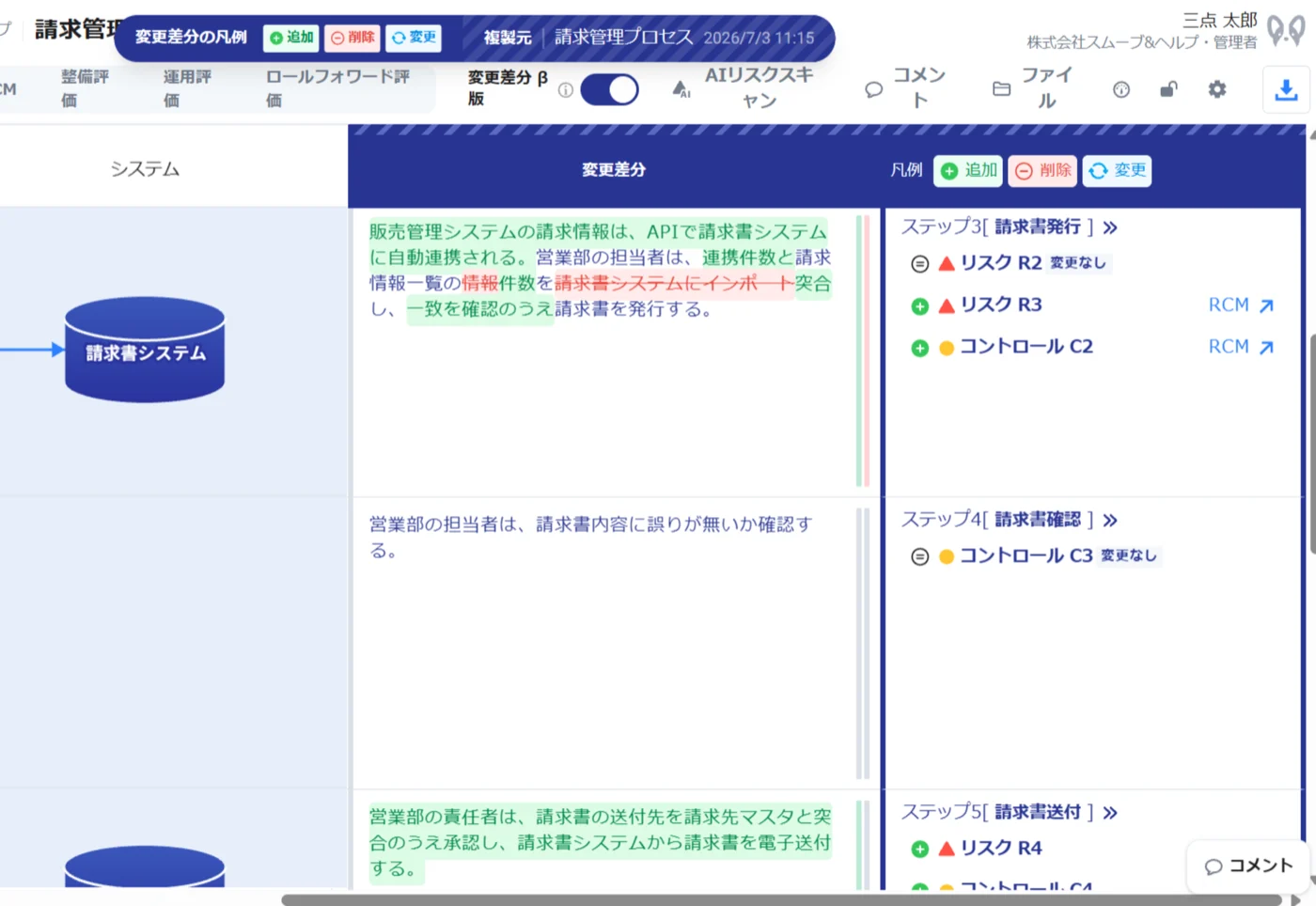Viewport: 1316px width, 906px height.
Task: Click 変更 legend chip in top banner
Action: coord(414,38)
